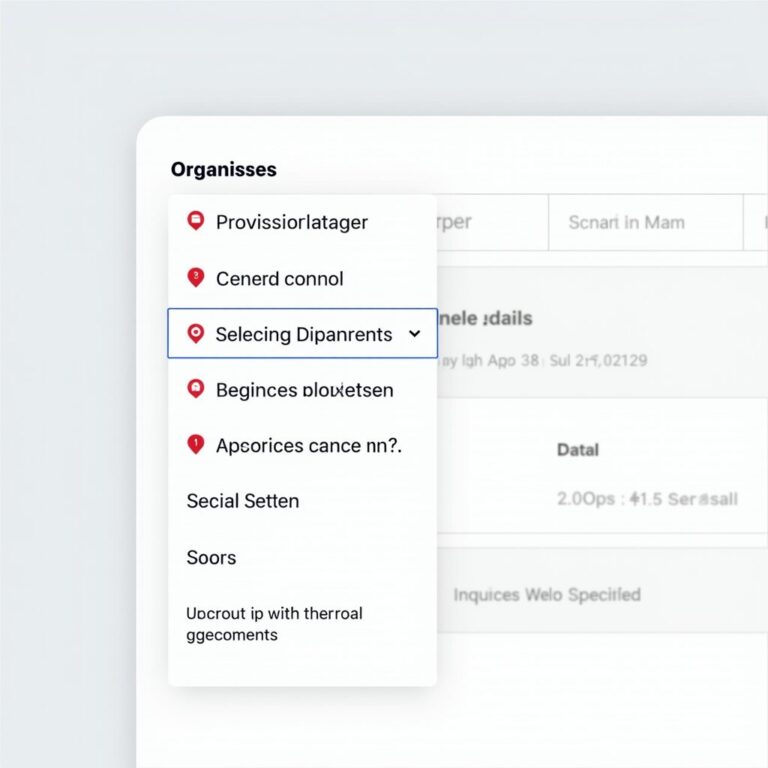Screen dimensions: 768x768
Task: Click the pin icon beside Apsorices cance nn?.
Action: coord(196,444)
